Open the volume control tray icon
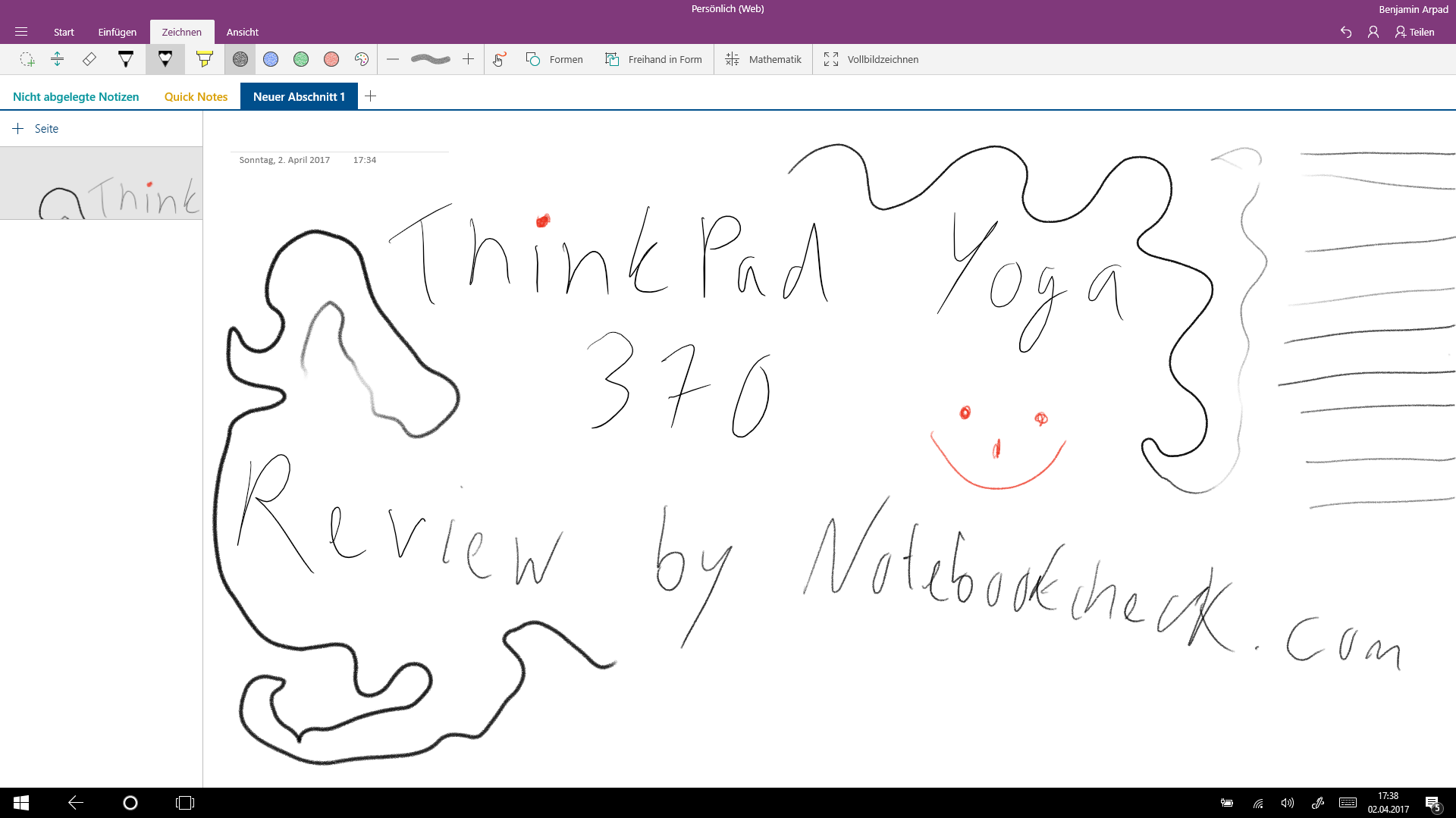1456x818 pixels. click(1288, 803)
